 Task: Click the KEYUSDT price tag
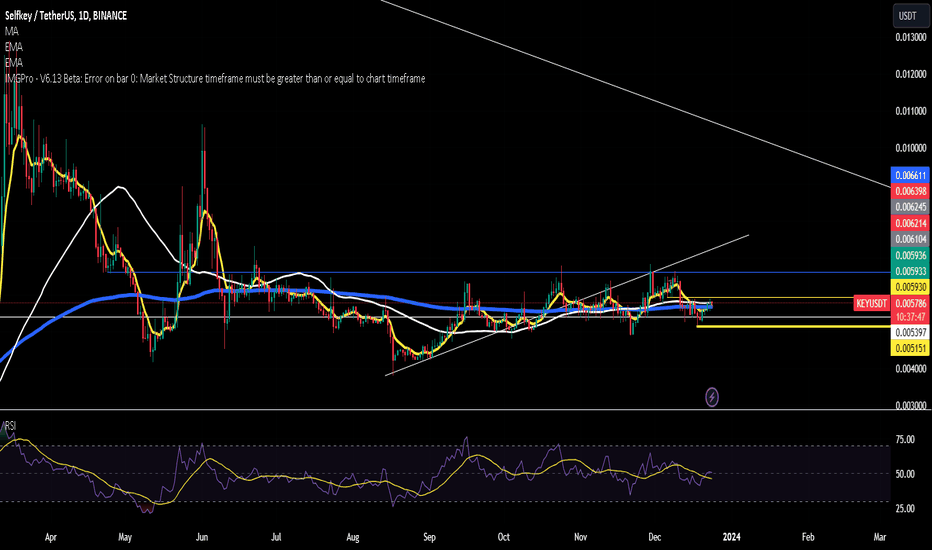(x=871, y=303)
